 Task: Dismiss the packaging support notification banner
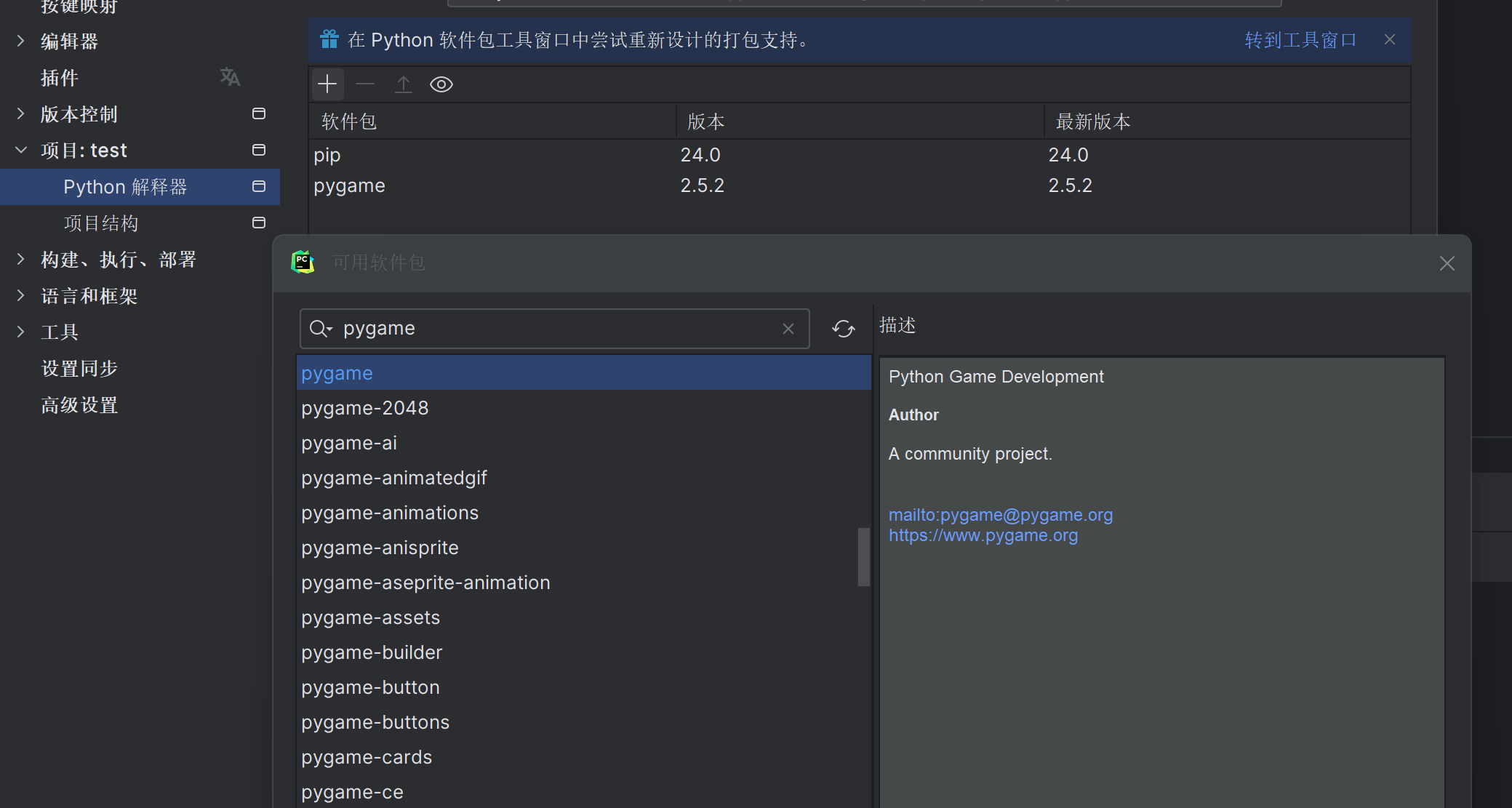(x=1390, y=39)
